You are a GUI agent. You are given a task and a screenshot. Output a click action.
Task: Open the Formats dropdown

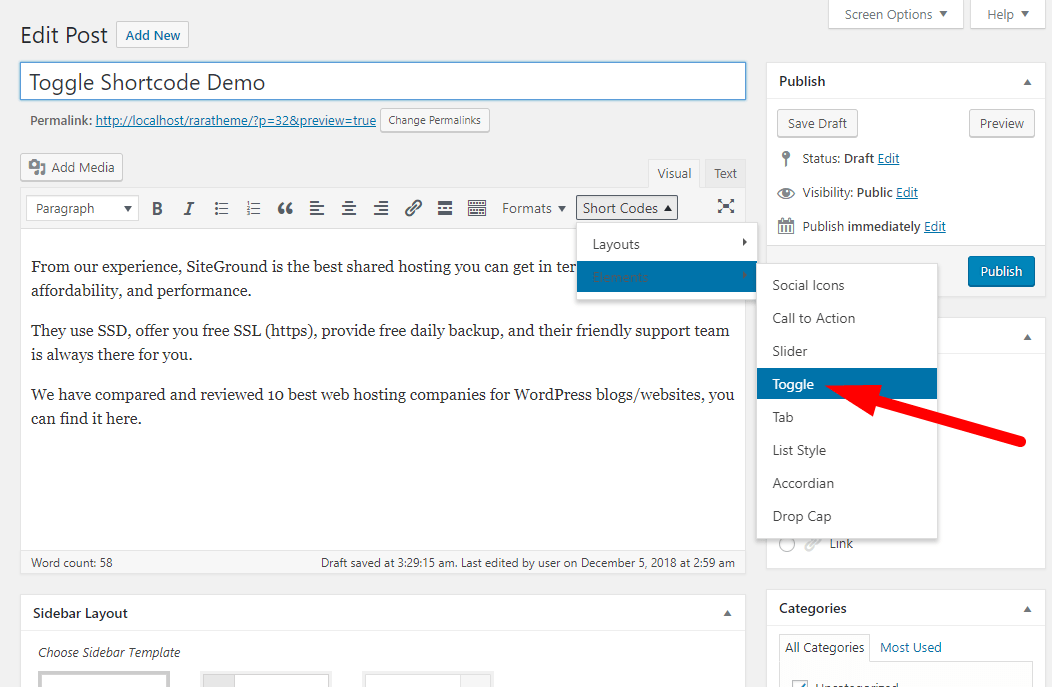(534, 208)
